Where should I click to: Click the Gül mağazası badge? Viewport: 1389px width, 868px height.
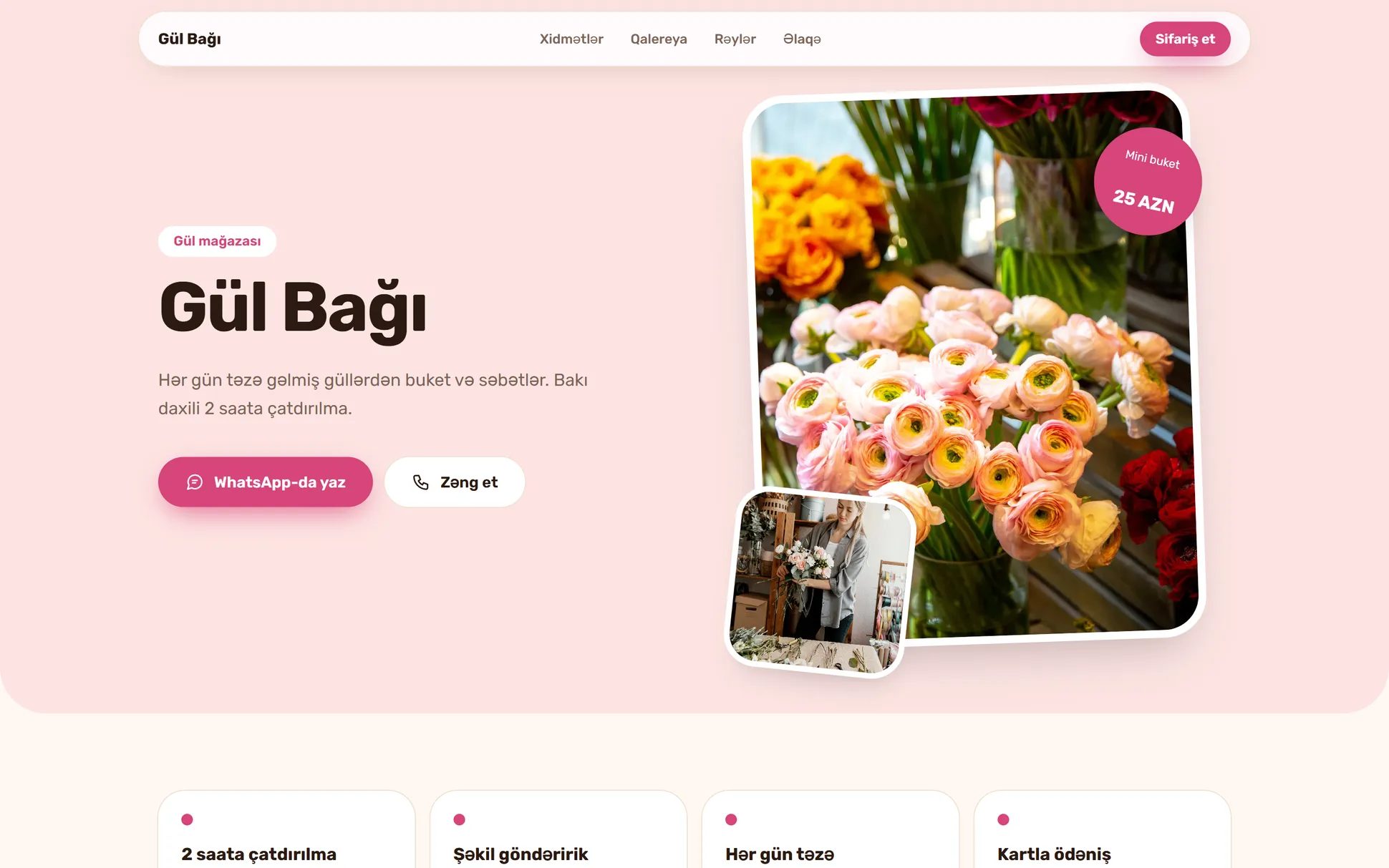click(x=217, y=241)
